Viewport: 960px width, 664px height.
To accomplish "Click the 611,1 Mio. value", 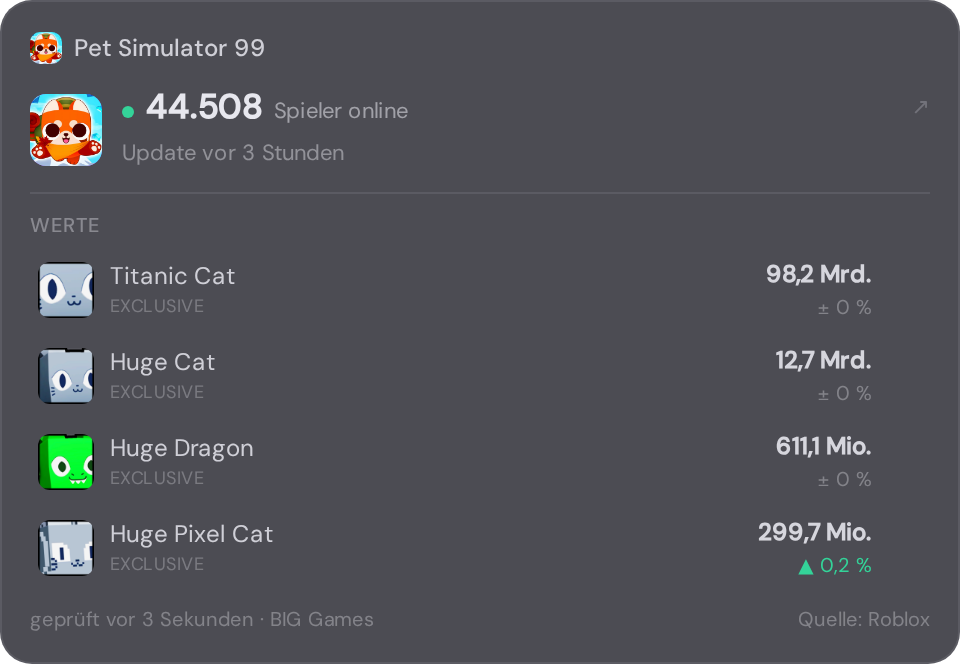I will (823, 446).
